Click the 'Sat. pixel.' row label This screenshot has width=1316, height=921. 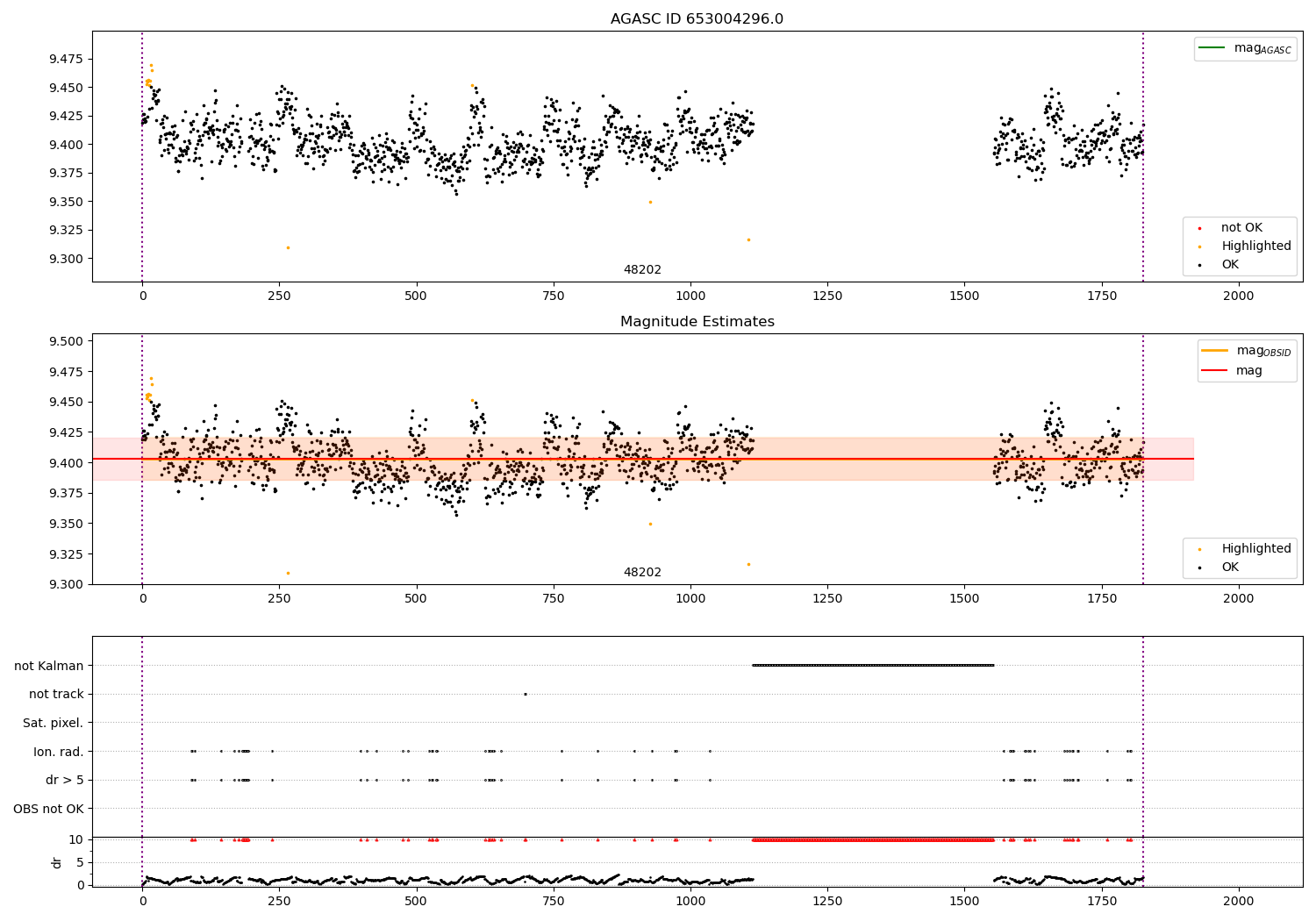click(x=54, y=724)
